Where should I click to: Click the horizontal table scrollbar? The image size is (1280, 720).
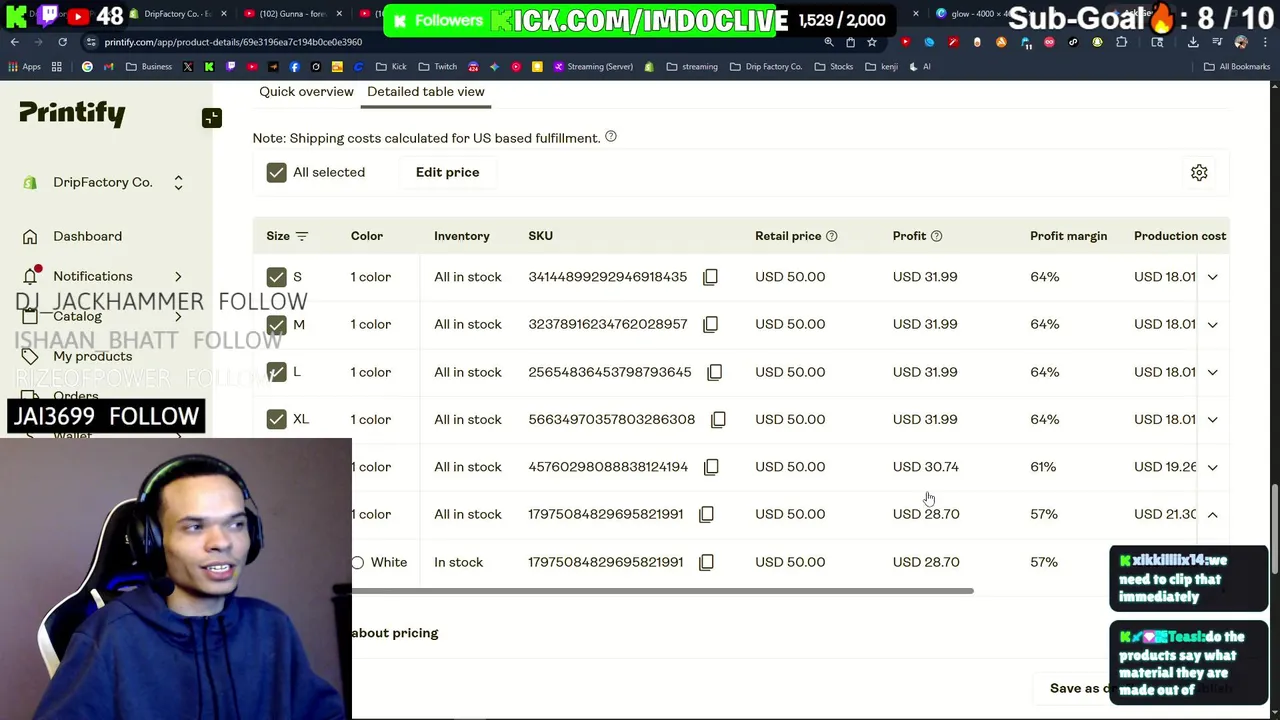[662, 591]
